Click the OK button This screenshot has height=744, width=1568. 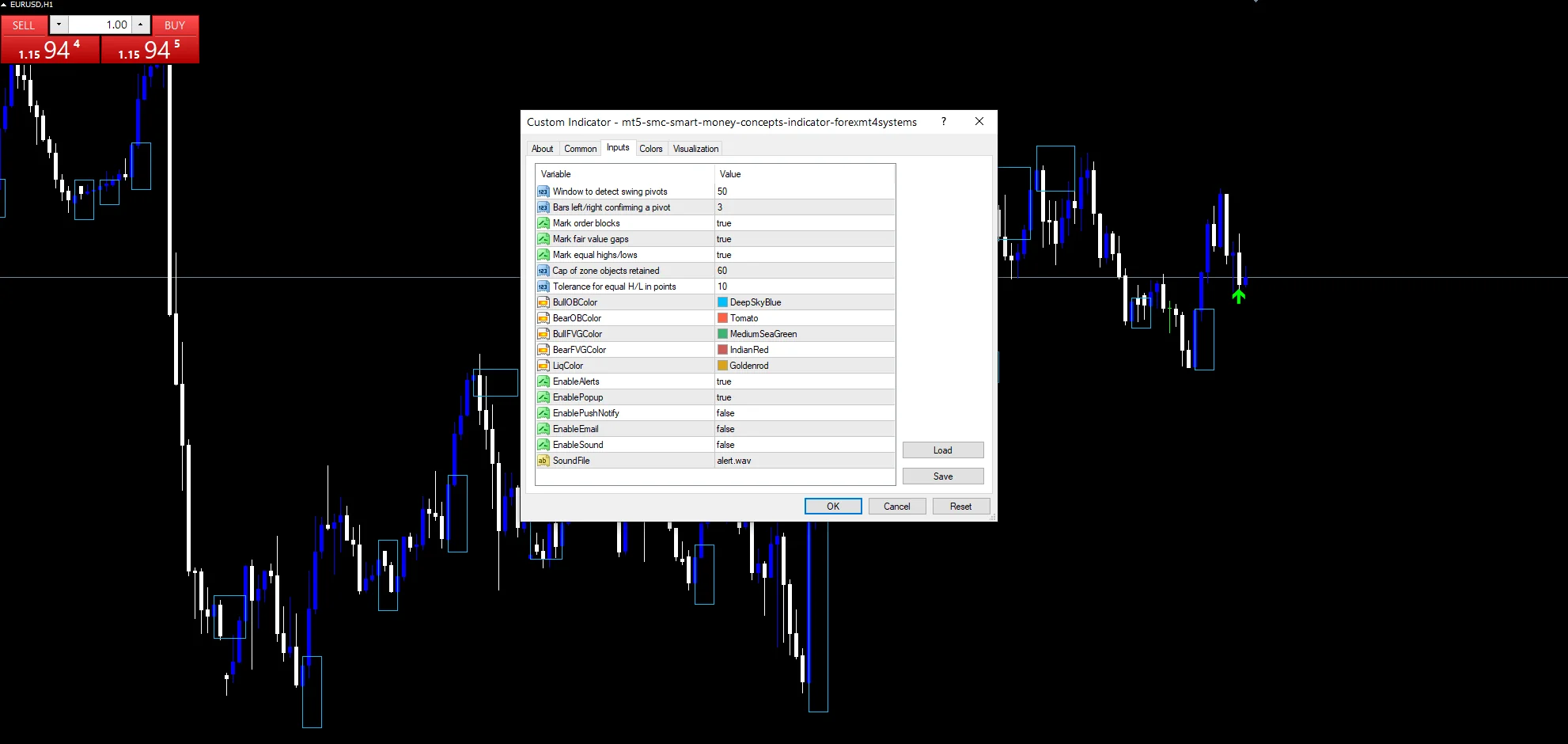click(x=833, y=507)
